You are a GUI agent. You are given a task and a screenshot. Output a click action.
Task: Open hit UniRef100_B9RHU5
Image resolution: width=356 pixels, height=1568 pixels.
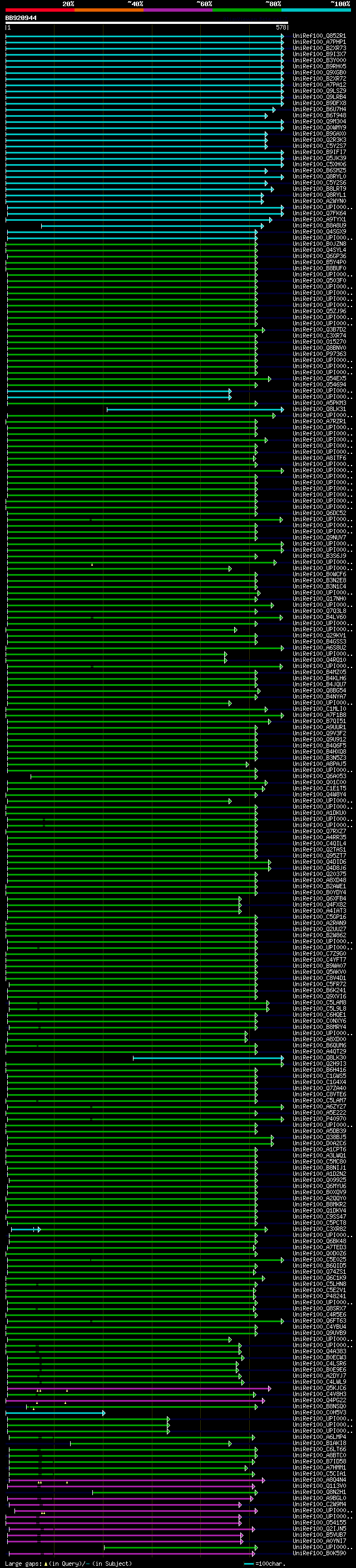pyautogui.click(x=319, y=66)
